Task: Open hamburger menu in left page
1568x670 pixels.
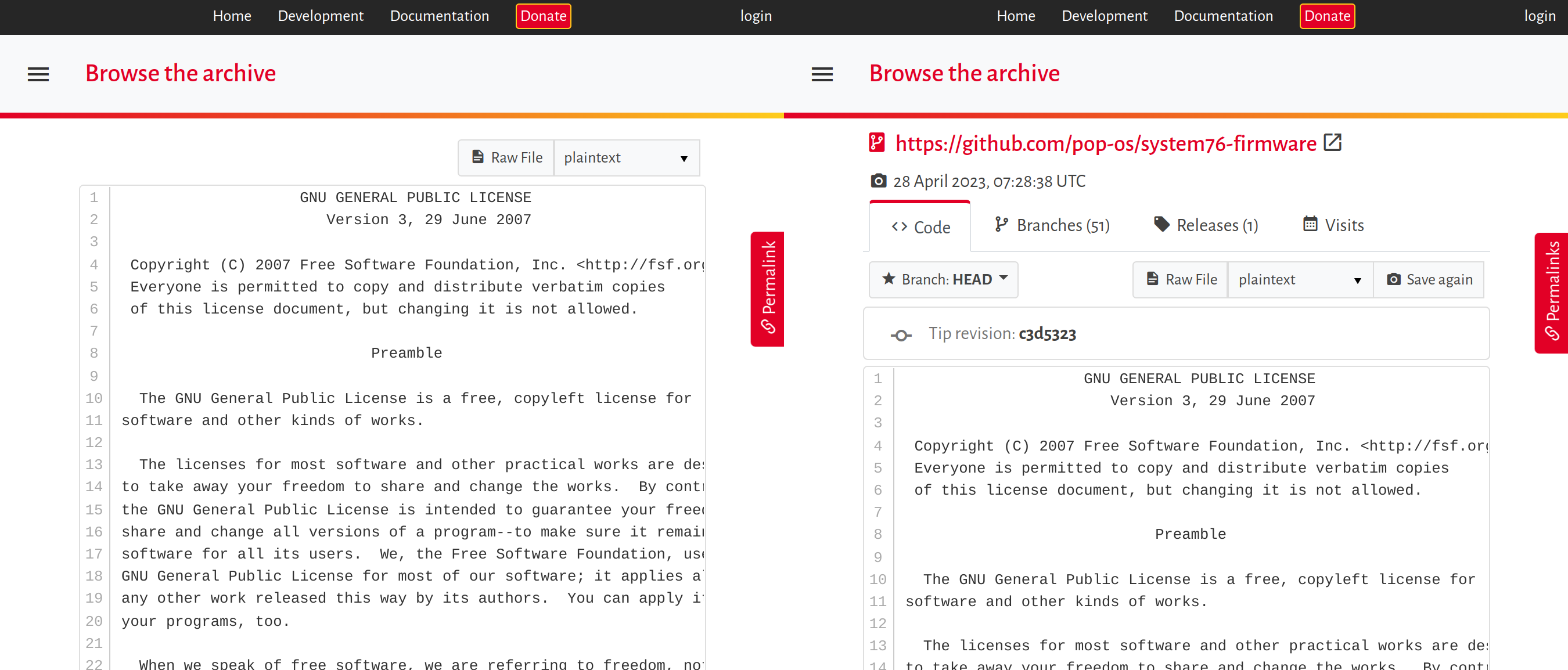Action: 38,74
